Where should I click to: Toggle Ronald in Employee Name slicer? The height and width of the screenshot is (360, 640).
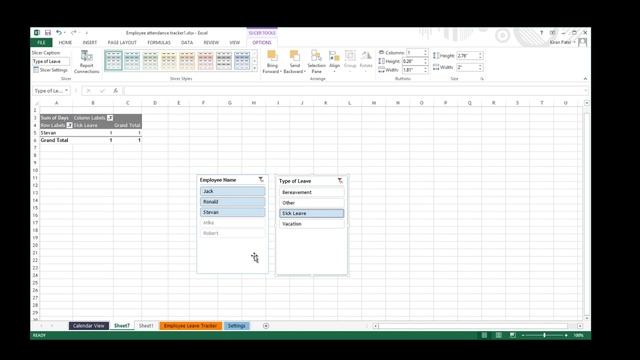232,202
